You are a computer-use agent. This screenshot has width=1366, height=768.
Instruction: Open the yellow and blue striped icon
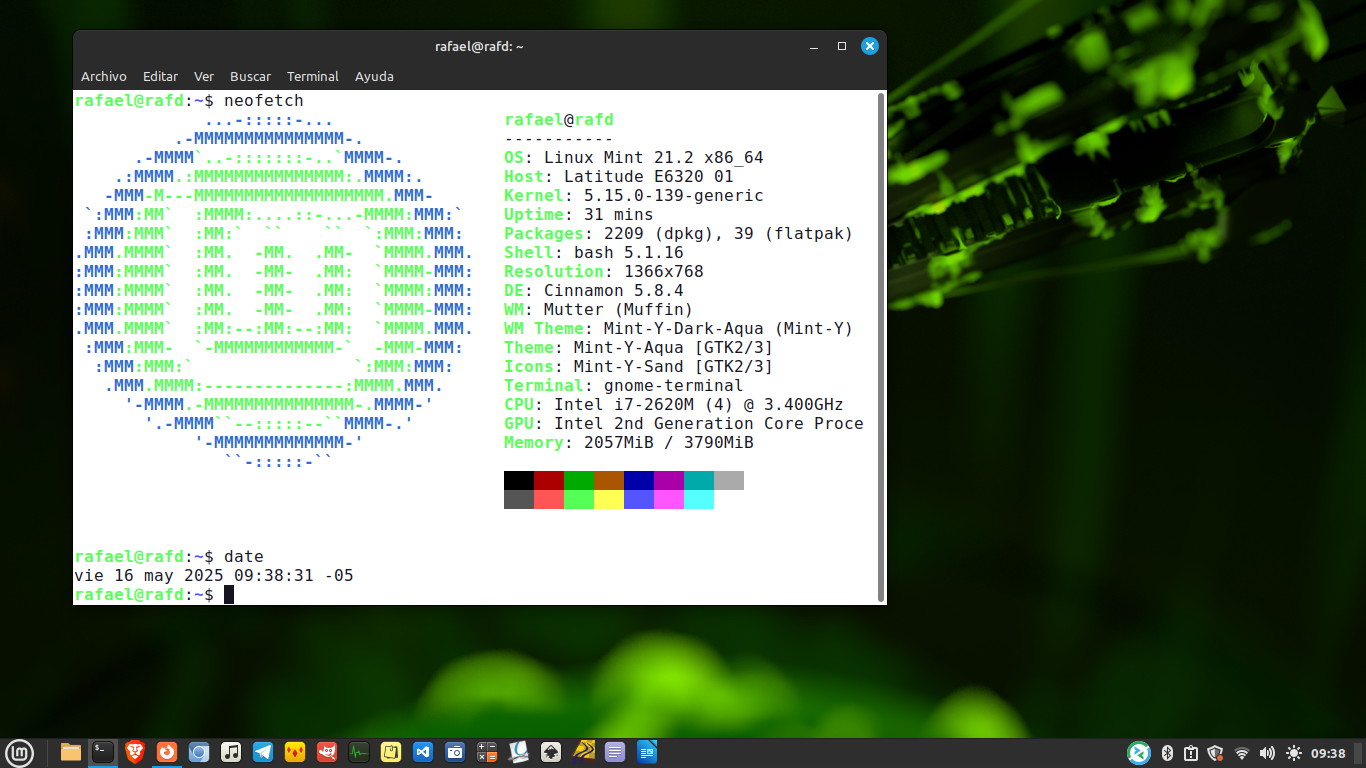583,752
